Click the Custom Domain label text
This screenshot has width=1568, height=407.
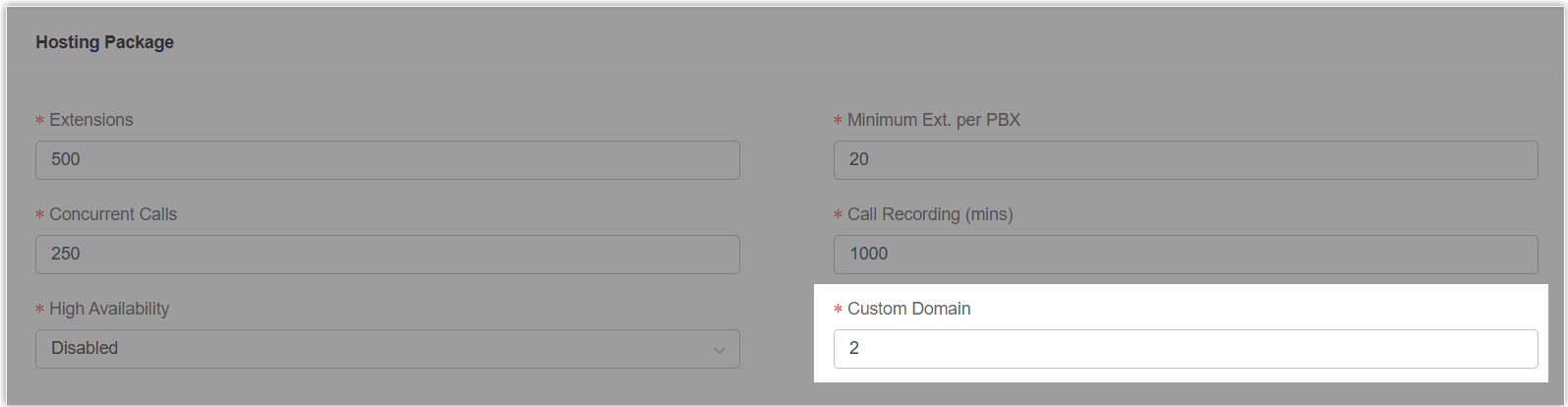909,309
